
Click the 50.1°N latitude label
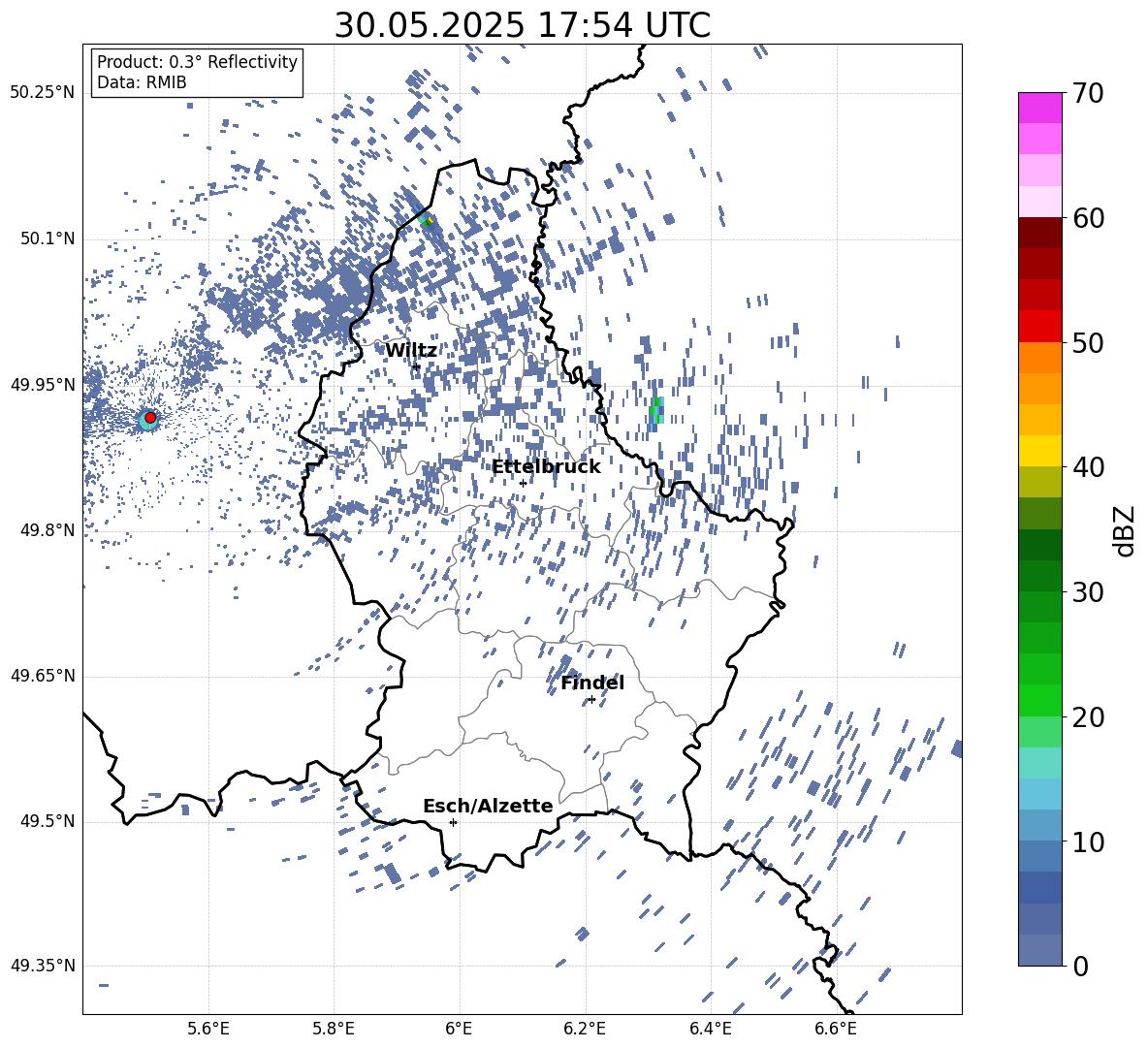48,238
